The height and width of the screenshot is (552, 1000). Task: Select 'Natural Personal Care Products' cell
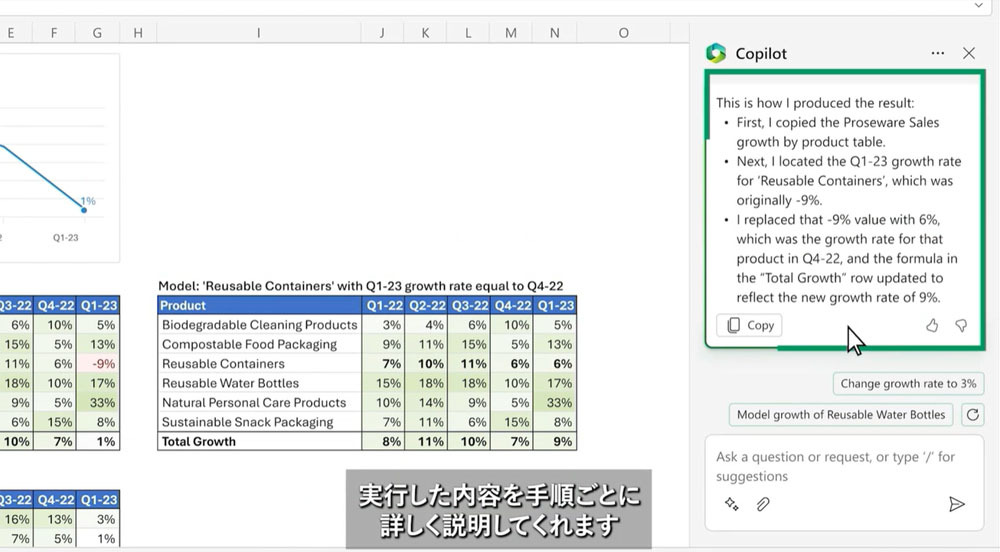pos(259,403)
